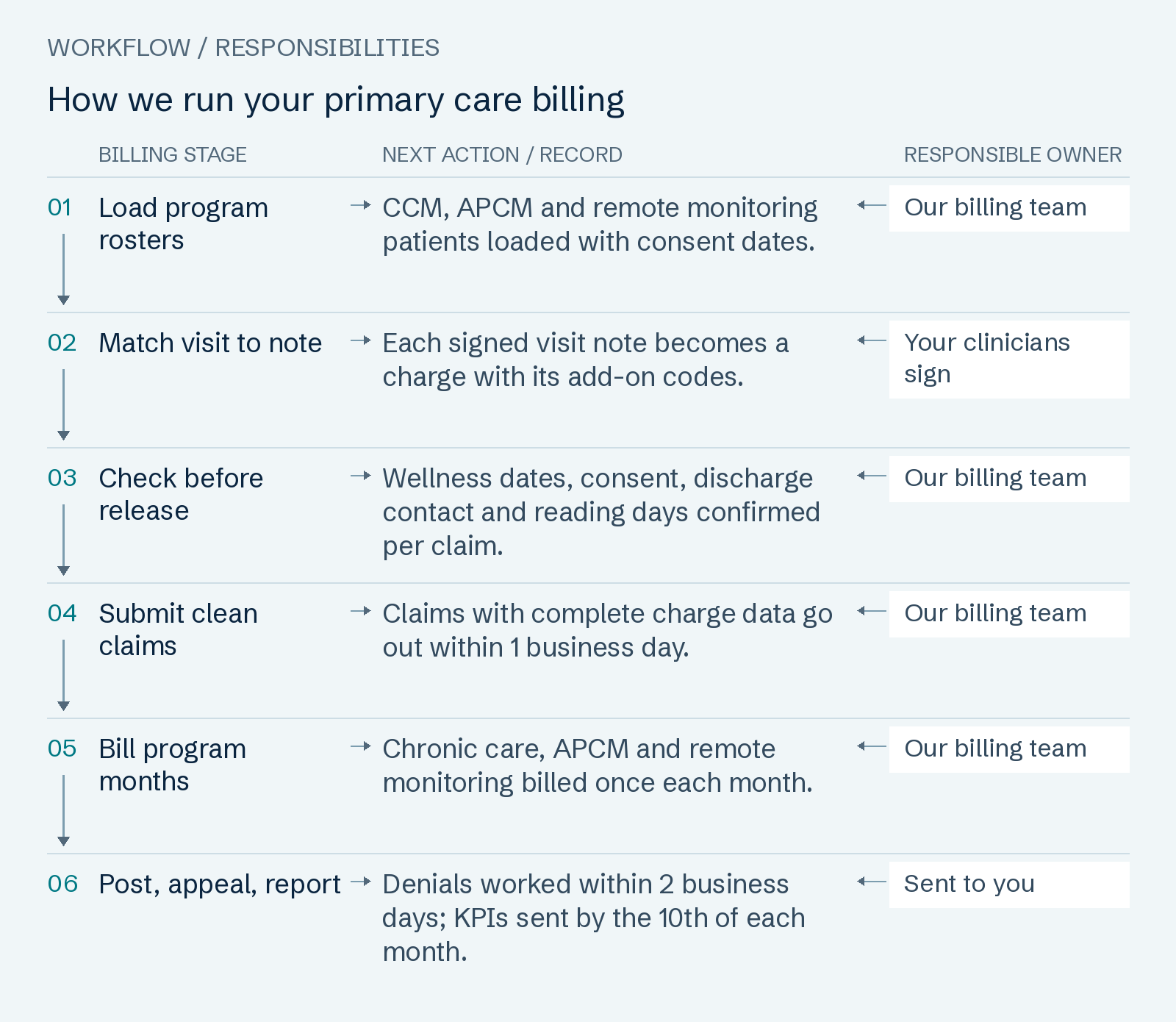This screenshot has width=1176, height=1022.
Task: Click step number 03
Action: [x=62, y=478]
